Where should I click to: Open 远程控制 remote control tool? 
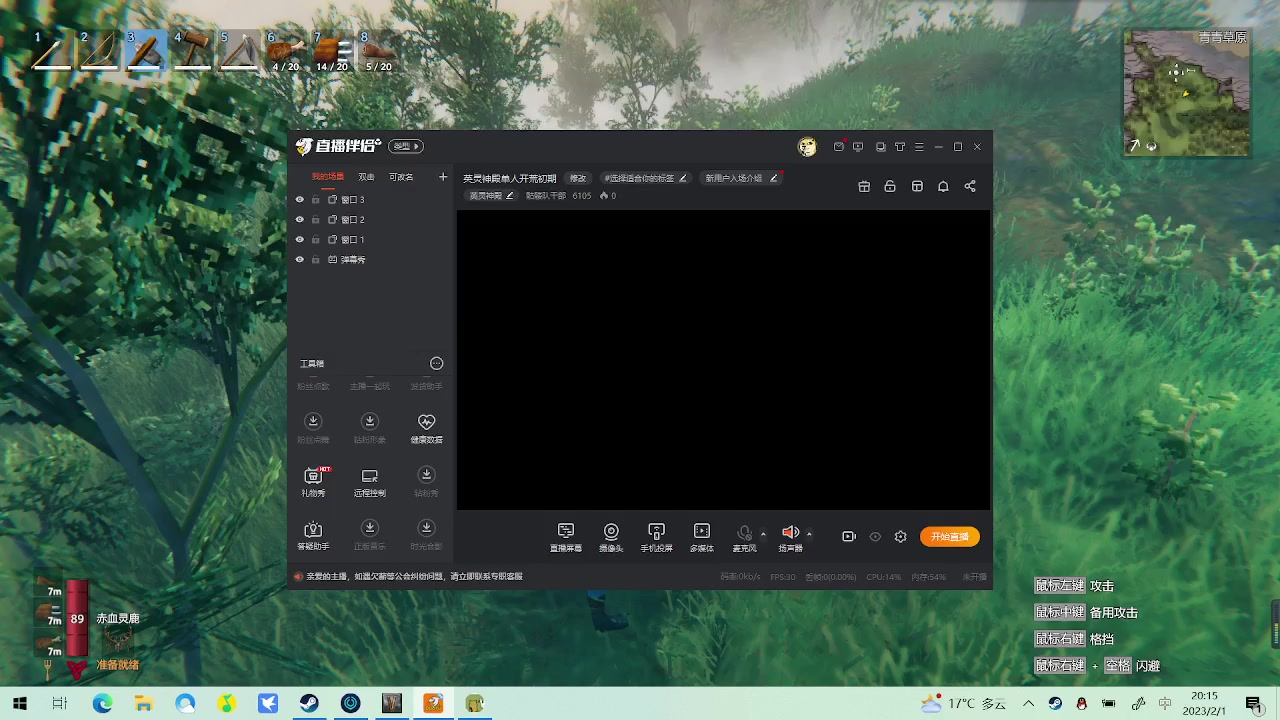[x=370, y=482]
